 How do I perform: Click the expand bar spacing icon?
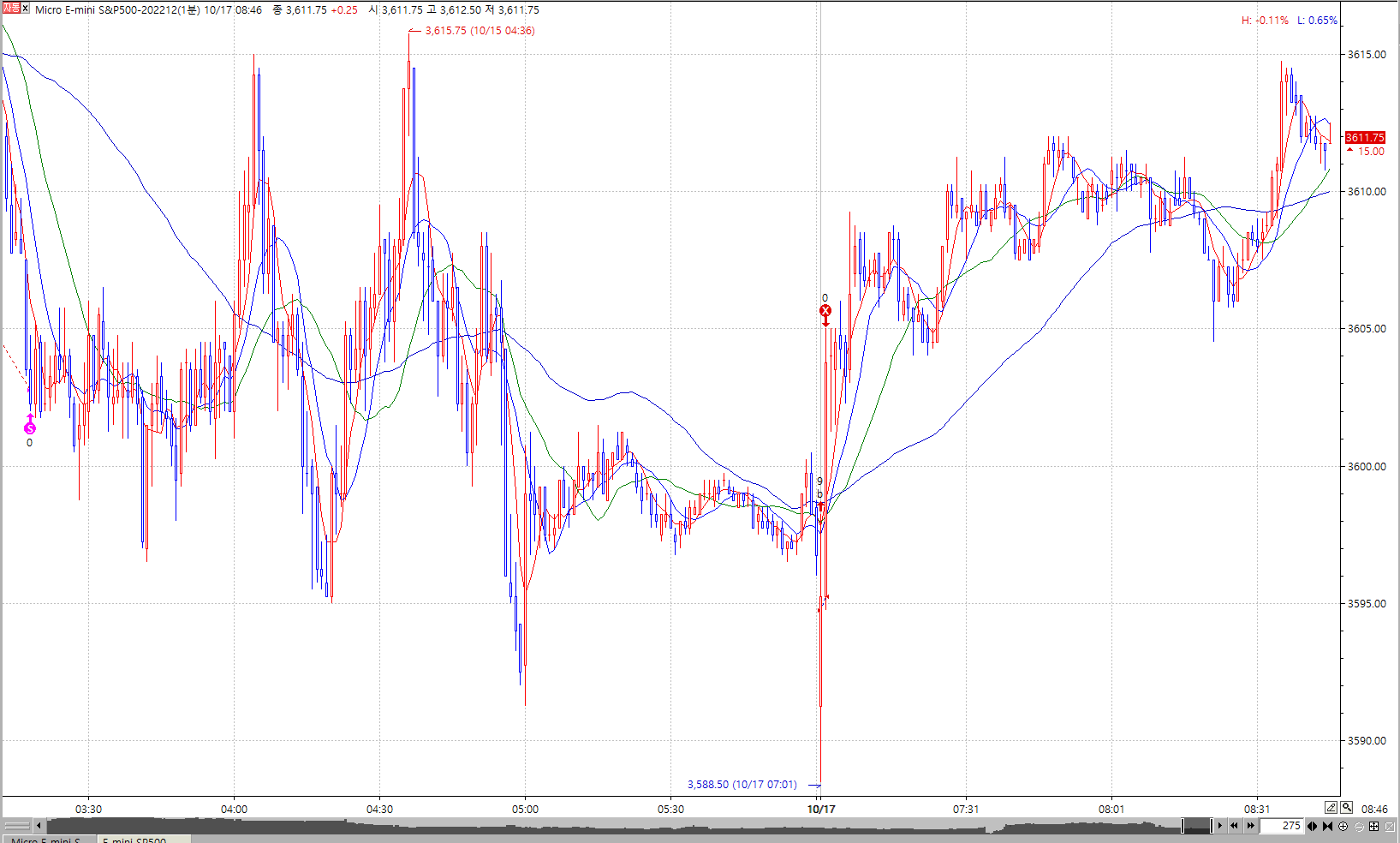pos(1312,826)
